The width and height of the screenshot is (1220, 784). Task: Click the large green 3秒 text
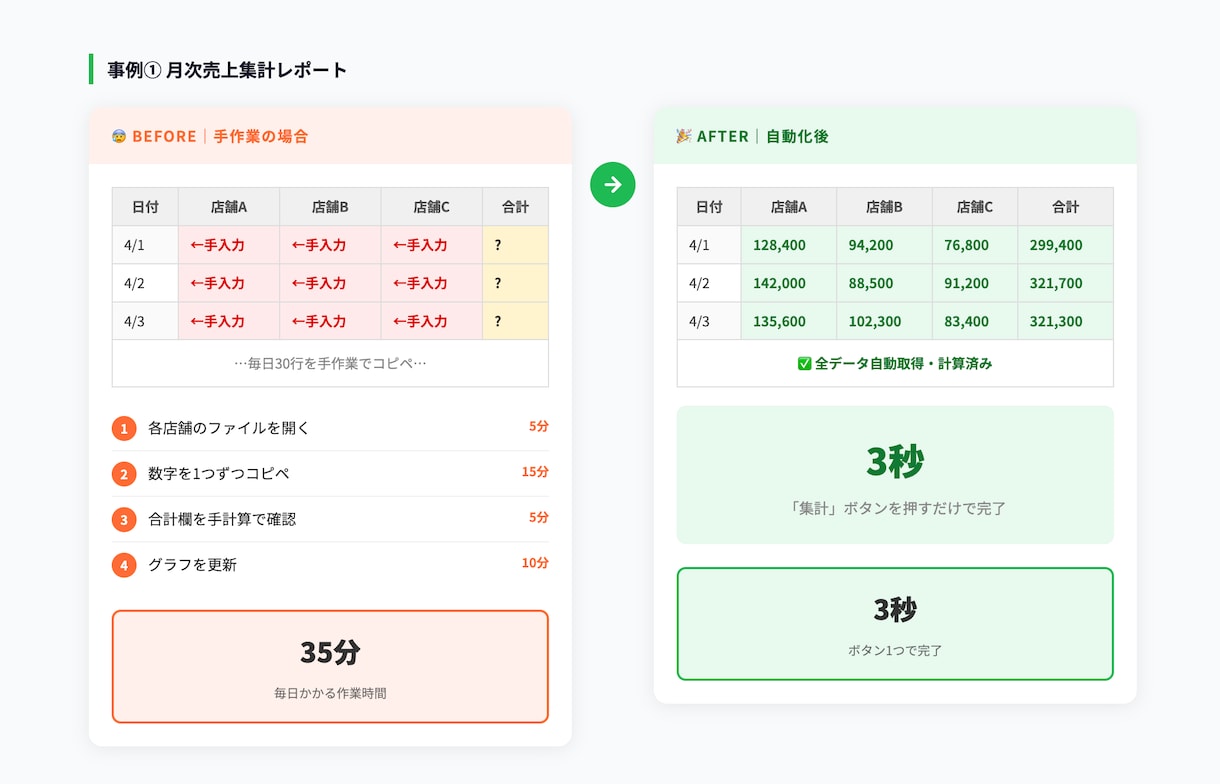pos(895,461)
